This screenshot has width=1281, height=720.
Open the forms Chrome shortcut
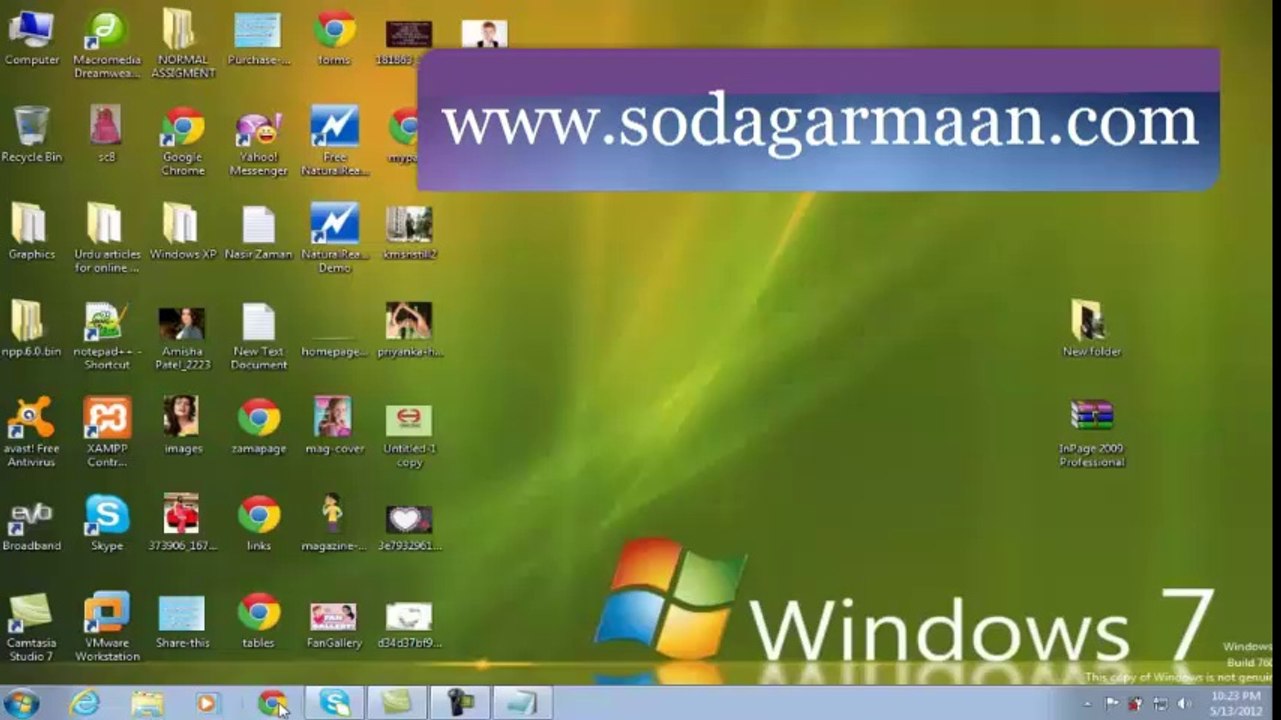pos(334,38)
